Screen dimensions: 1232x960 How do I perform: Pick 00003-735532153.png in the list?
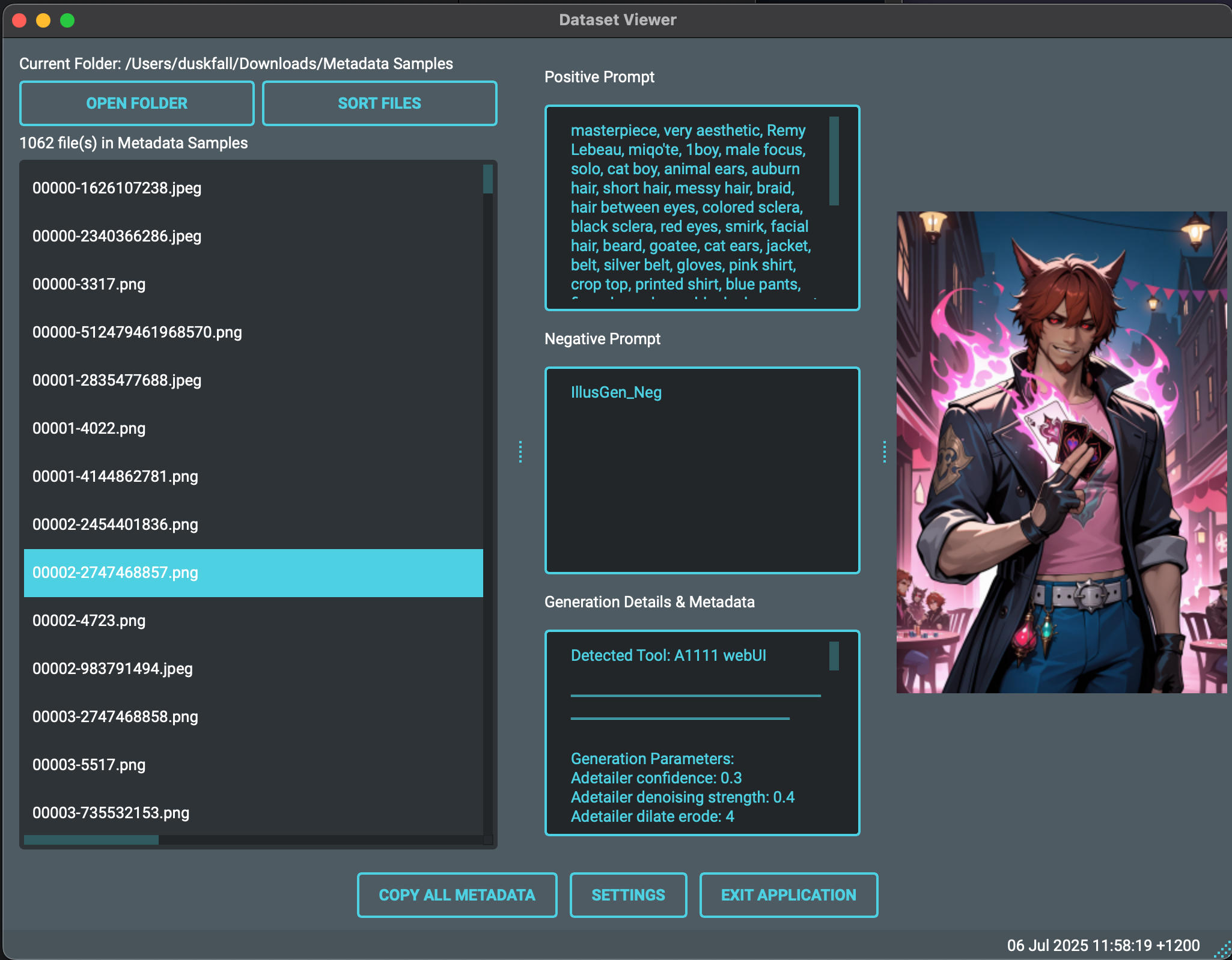(x=111, y=813)
